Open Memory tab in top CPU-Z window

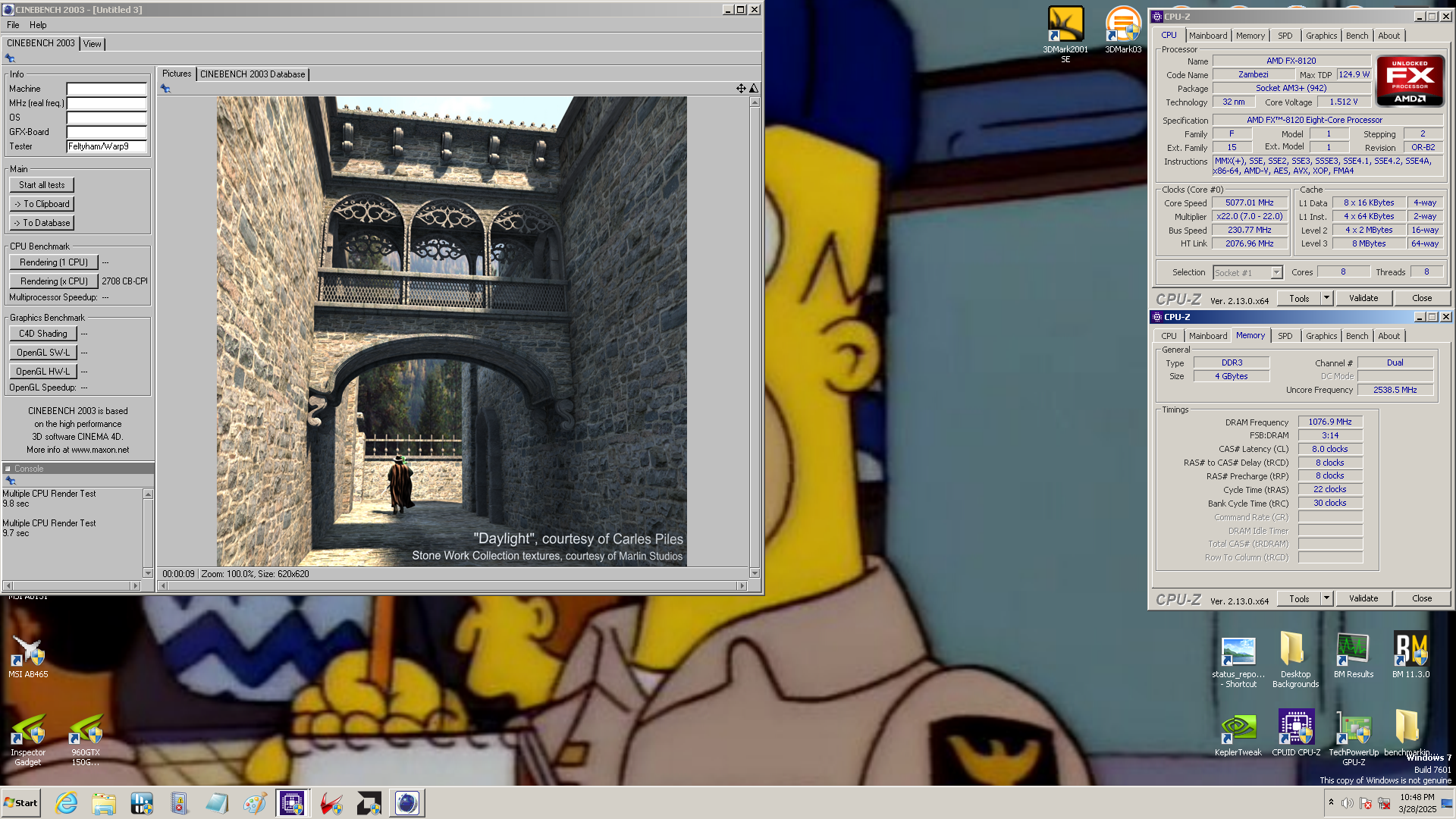pos(1250,36)
